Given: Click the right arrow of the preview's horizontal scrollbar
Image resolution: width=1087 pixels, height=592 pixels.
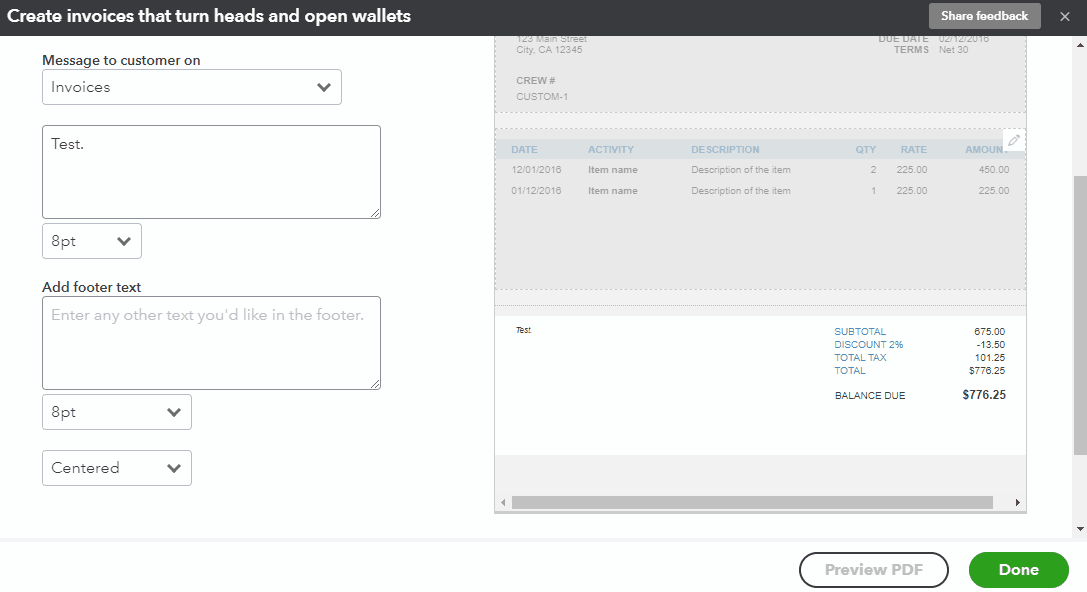Looking at the screenshot, I should pyautogui.click(x=1019, y=501).
